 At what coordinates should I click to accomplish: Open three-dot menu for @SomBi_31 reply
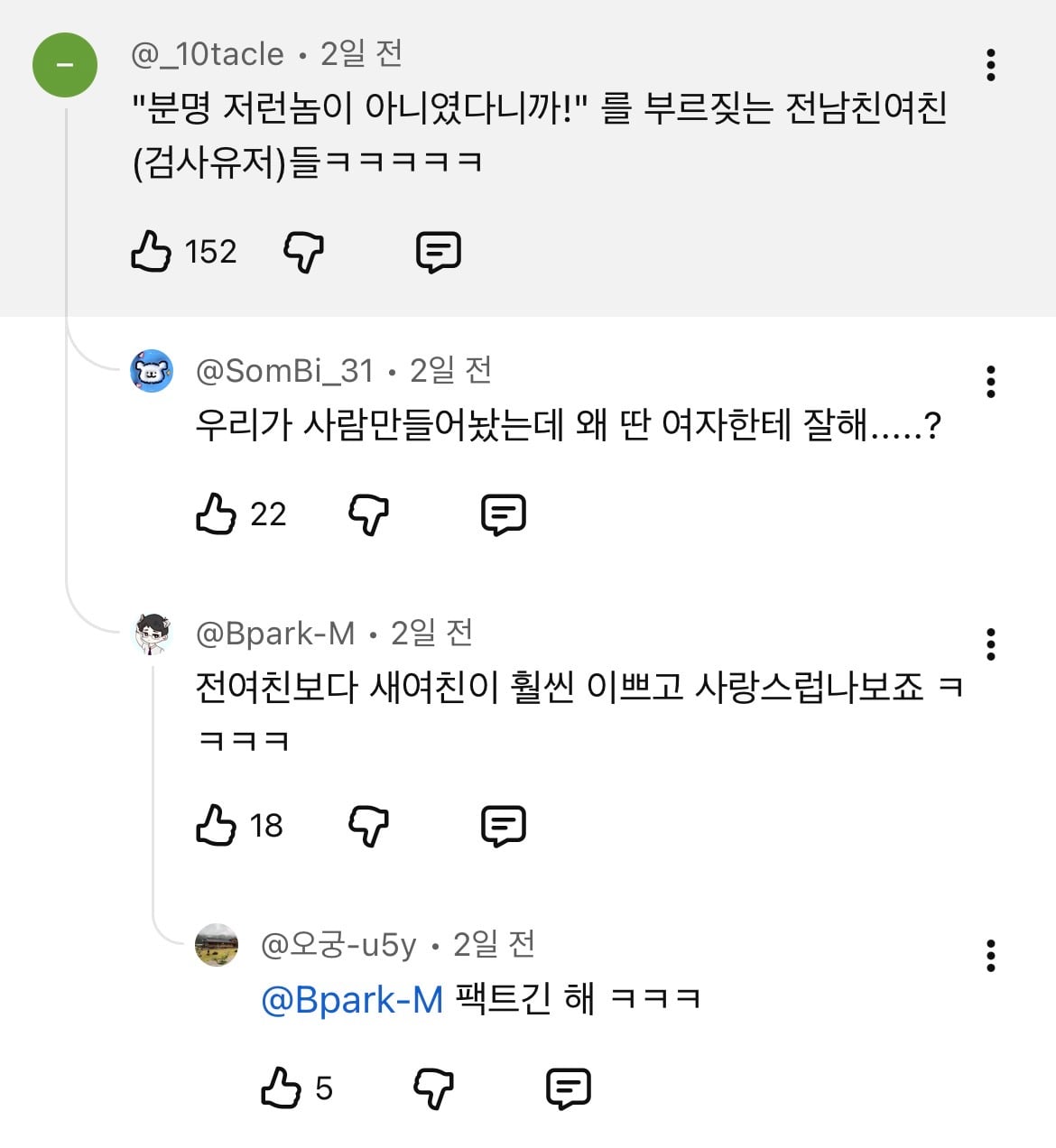point(991,382)
